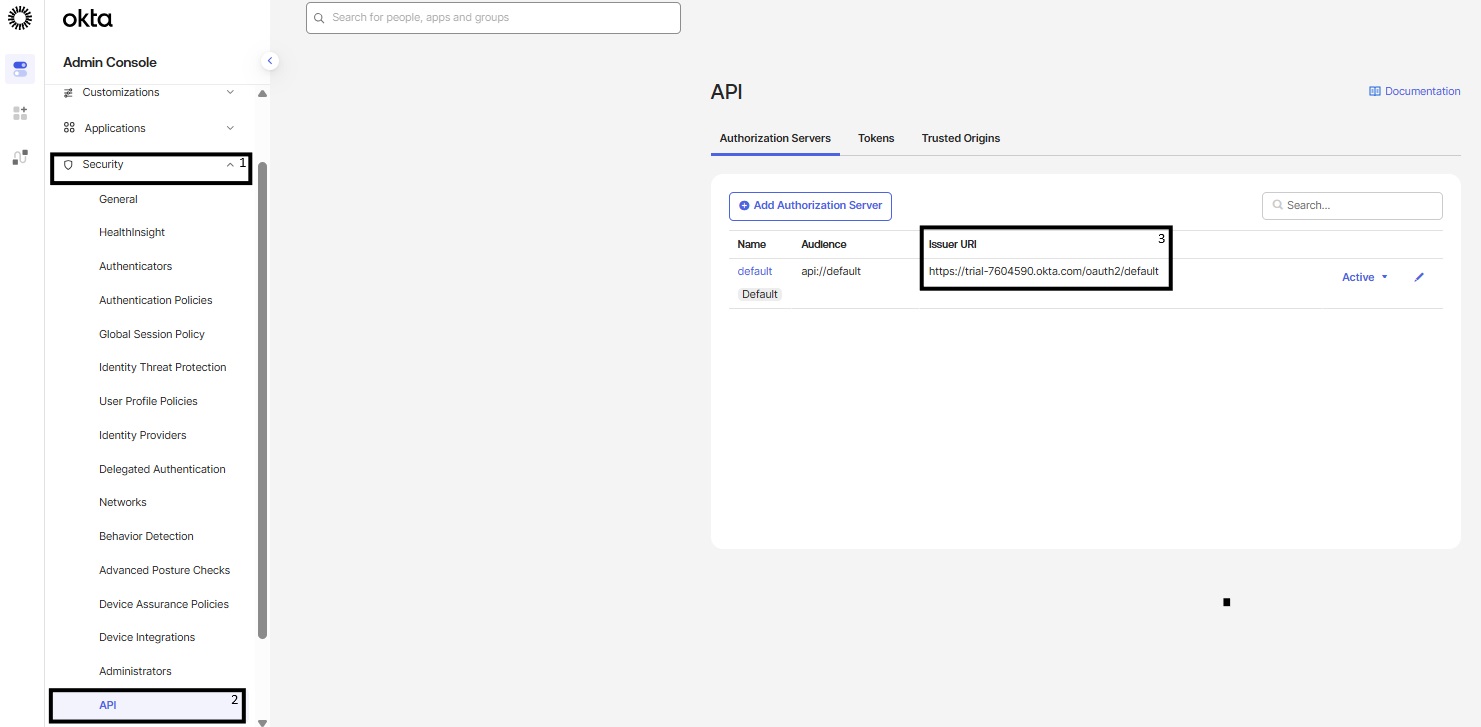Open the apps grid icon in left rail
1481x727 pixels.
(x=20, y=113)
